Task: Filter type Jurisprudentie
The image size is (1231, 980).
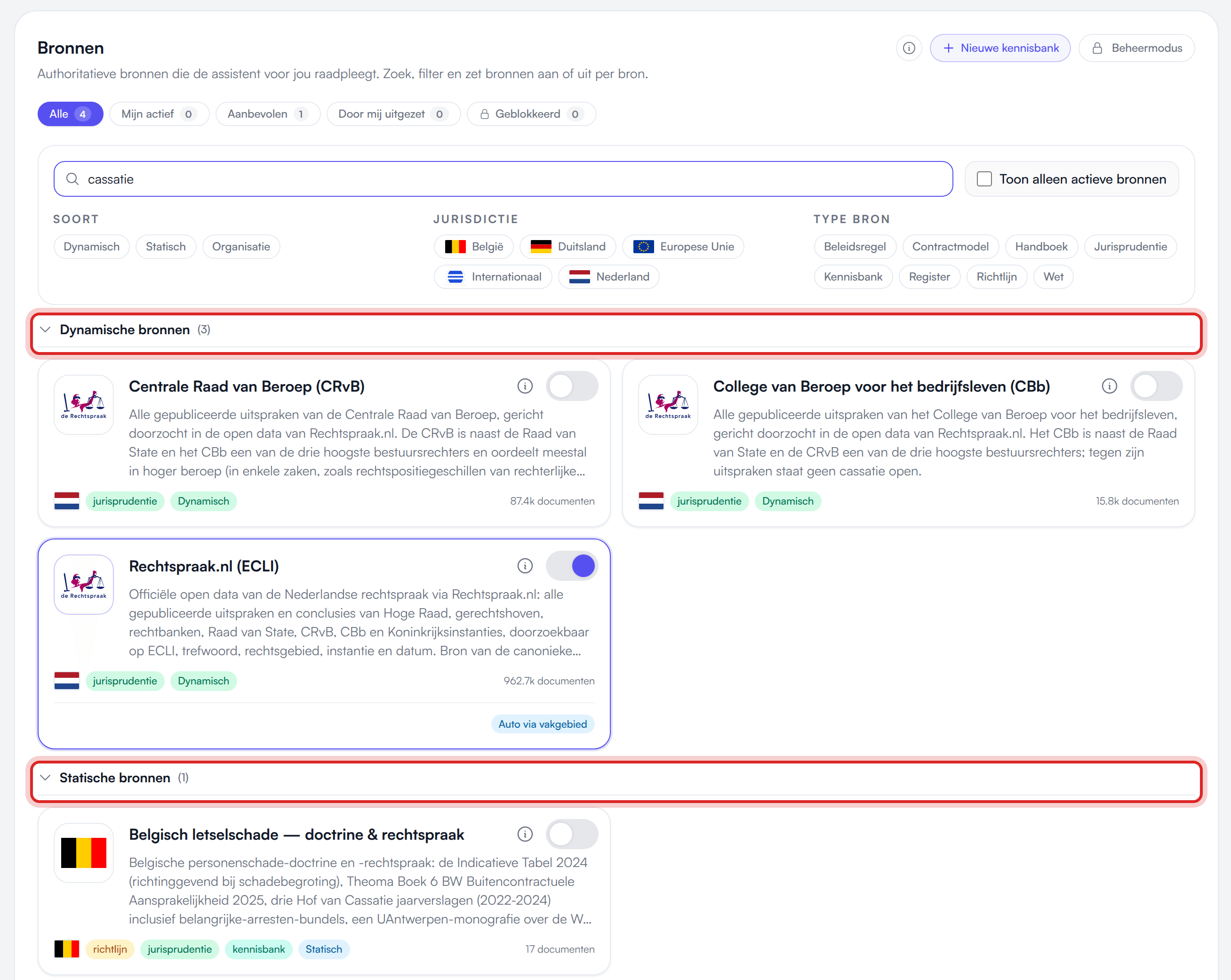Action: tap(1130, 247)
